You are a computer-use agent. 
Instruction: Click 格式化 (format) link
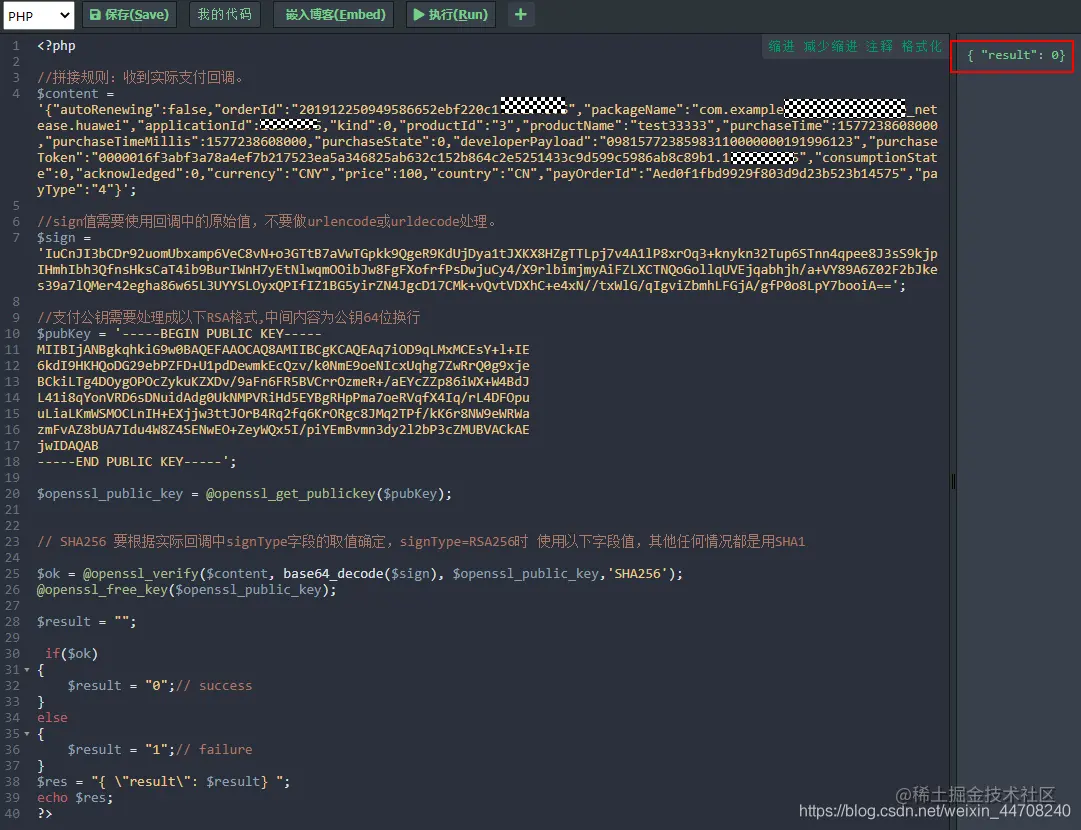[922, 46]
